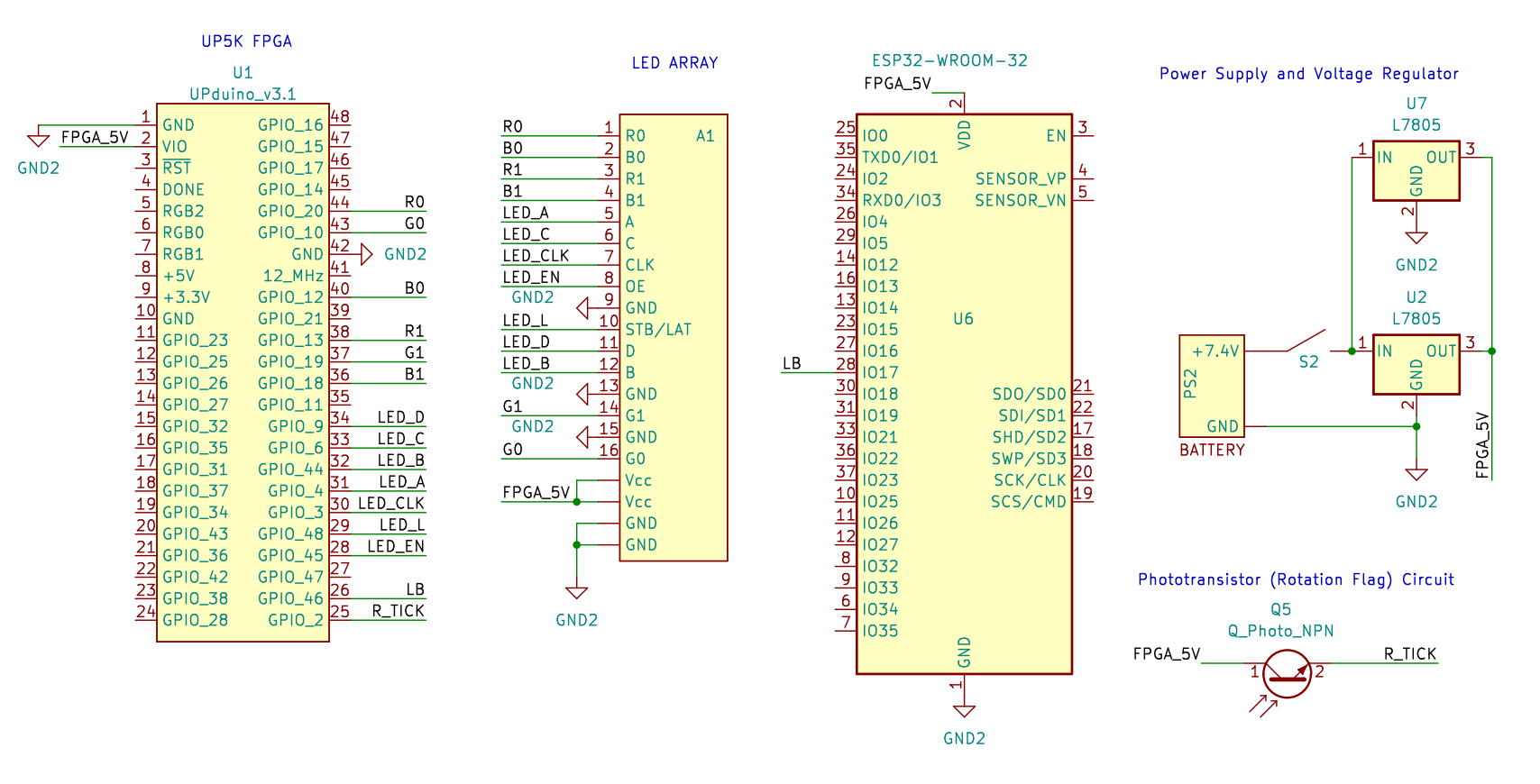This screenshot has width=1540, height=784.
Task: Select the U1 reference designator
Action: click(243, 73)
